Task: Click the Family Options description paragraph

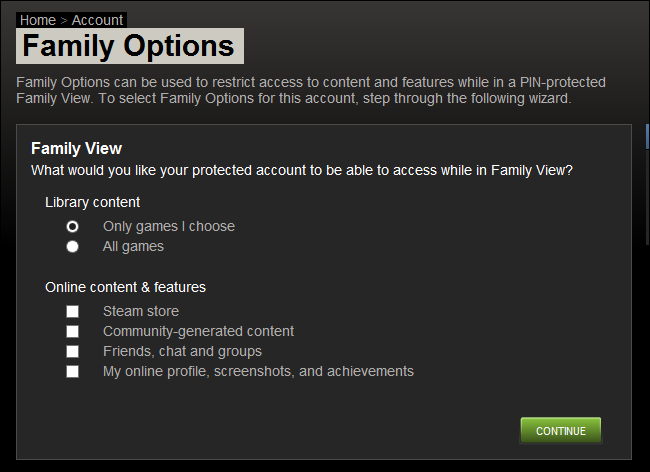Action: point(311,91)
